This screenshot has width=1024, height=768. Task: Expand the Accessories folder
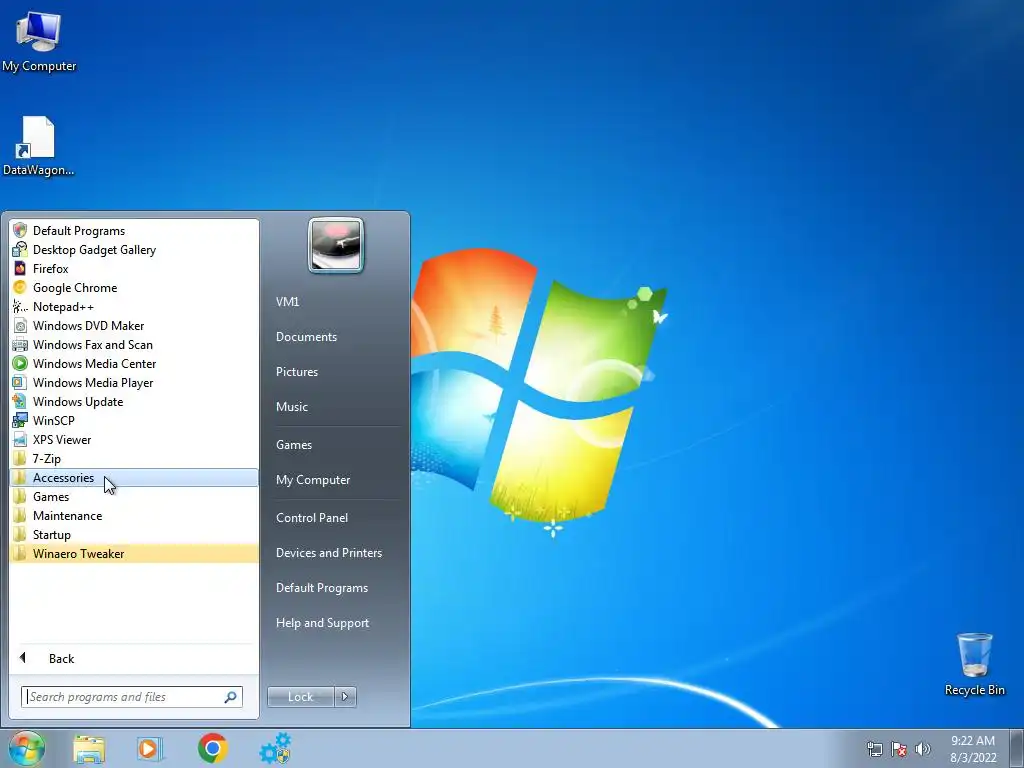[135, 477]
